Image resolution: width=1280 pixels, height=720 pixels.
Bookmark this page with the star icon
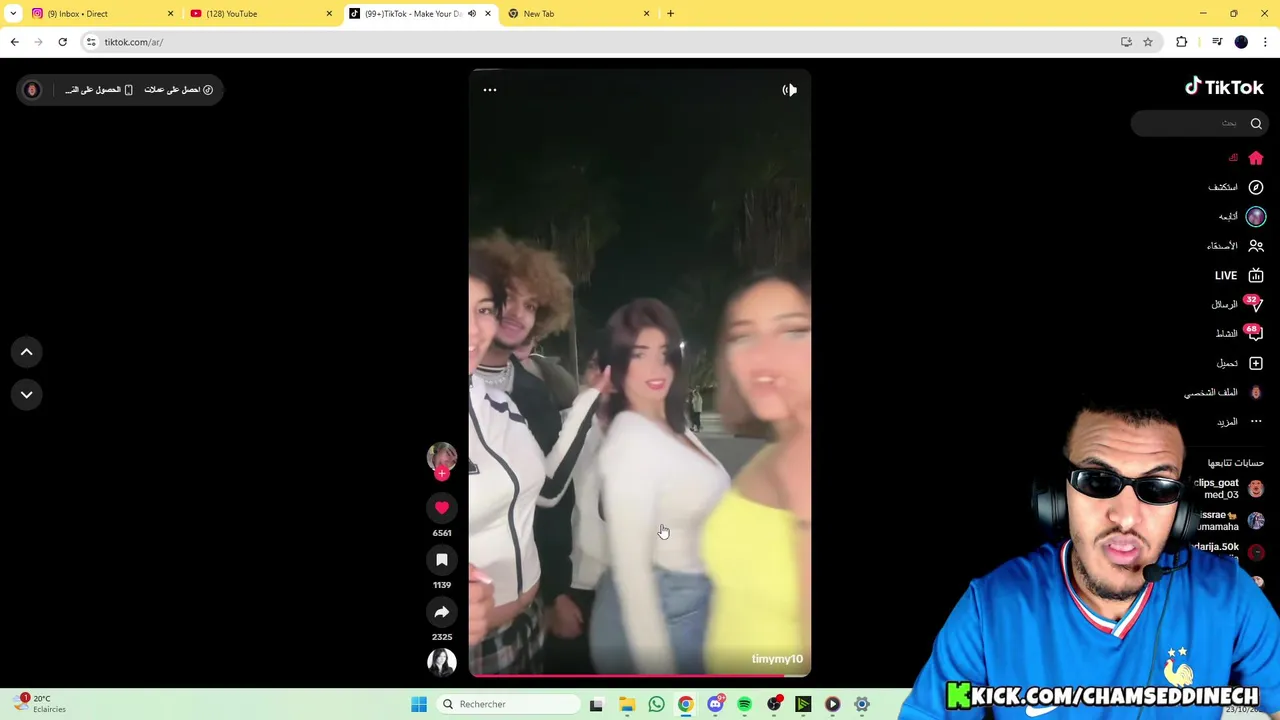tap(1148, 42)
